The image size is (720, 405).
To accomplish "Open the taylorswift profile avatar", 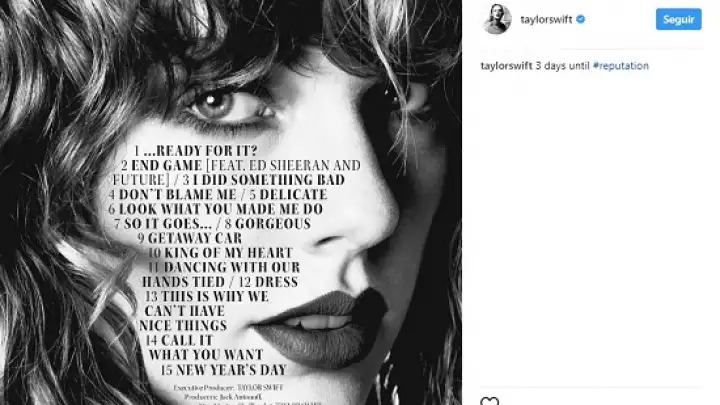I will point(497,19).
